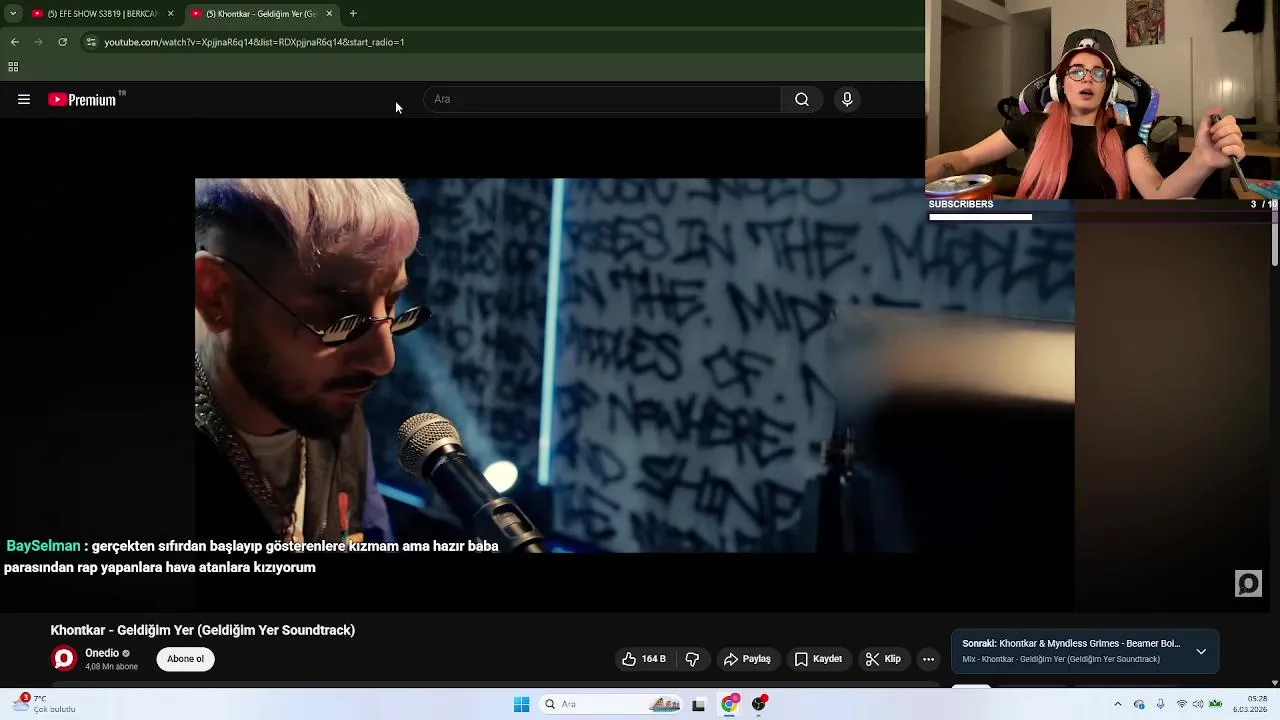Go forward in browser history

[38, 42]
